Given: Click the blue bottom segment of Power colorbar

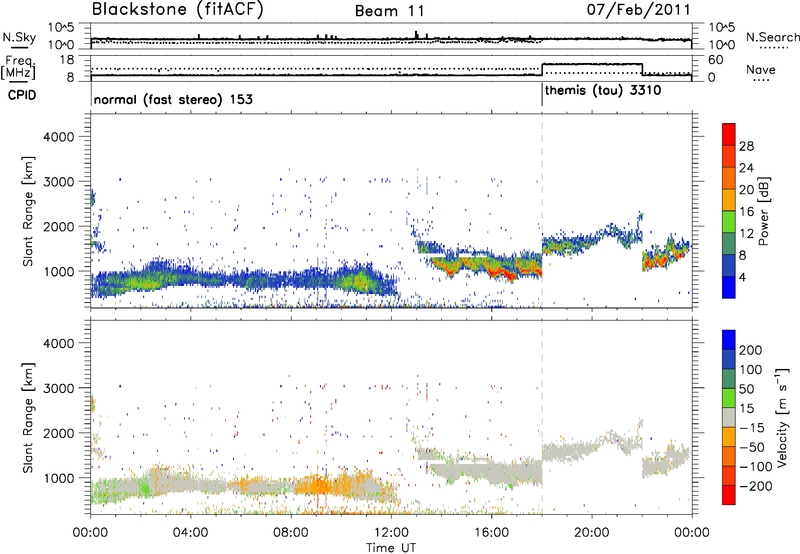Looking at the screenshot, I should pos(729,287).
